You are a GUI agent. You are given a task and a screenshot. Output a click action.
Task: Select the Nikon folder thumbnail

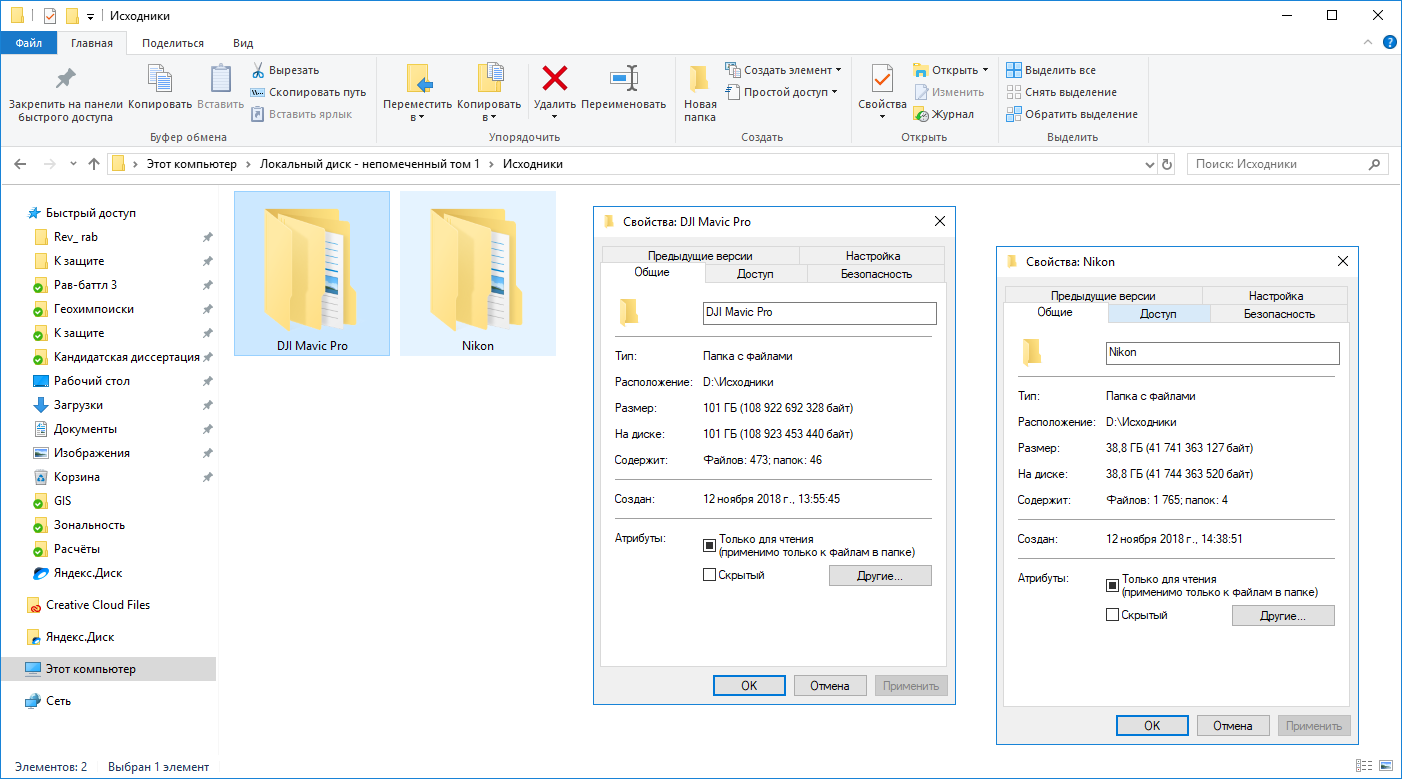tap(478, 273)
